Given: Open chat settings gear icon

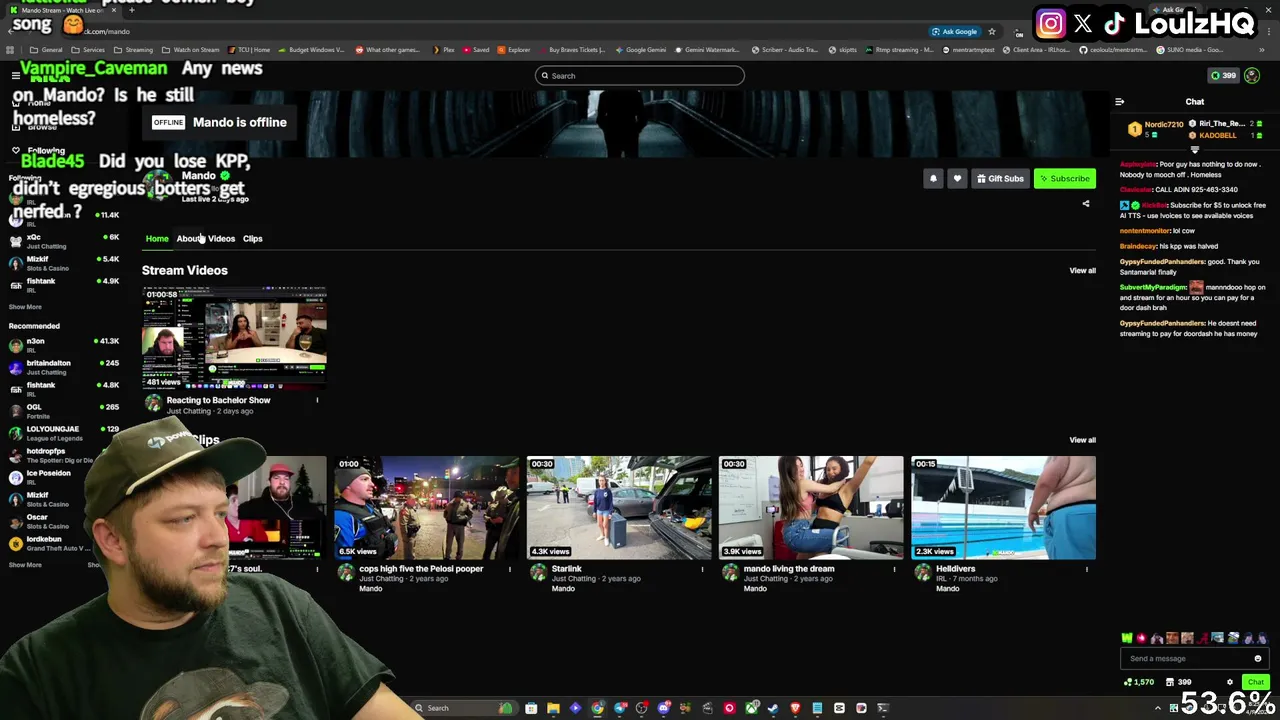Looking at the screenshot, I should (1230, 682).
